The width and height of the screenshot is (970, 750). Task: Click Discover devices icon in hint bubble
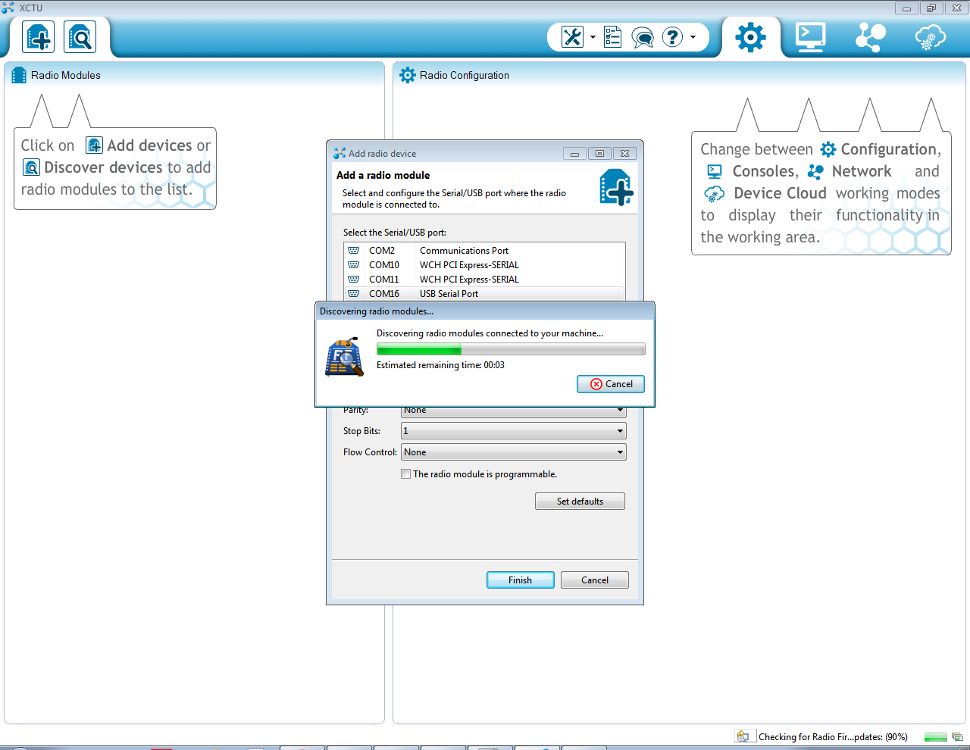click(x=31, y=167)
